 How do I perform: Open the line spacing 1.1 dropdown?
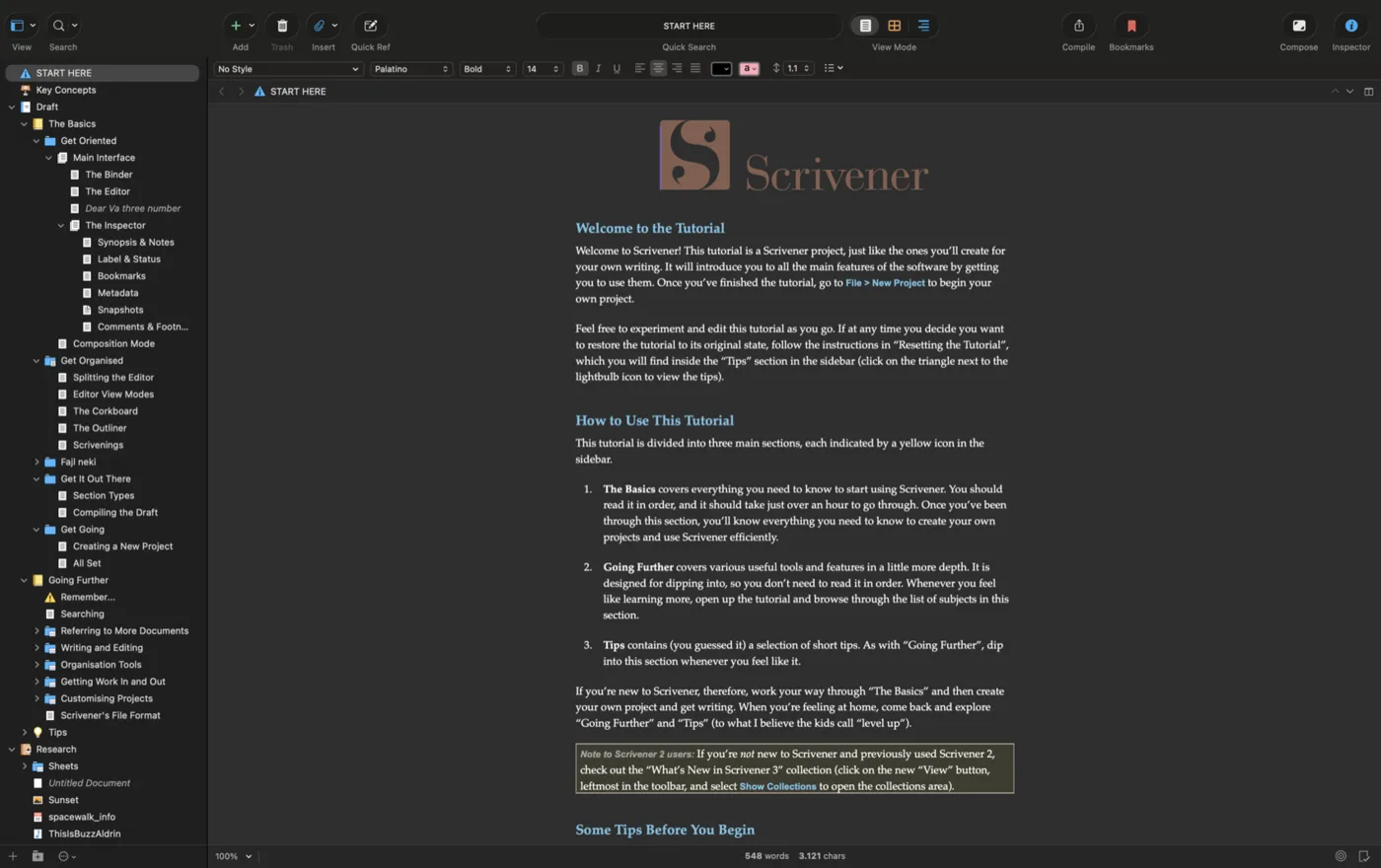click(798, 69)
